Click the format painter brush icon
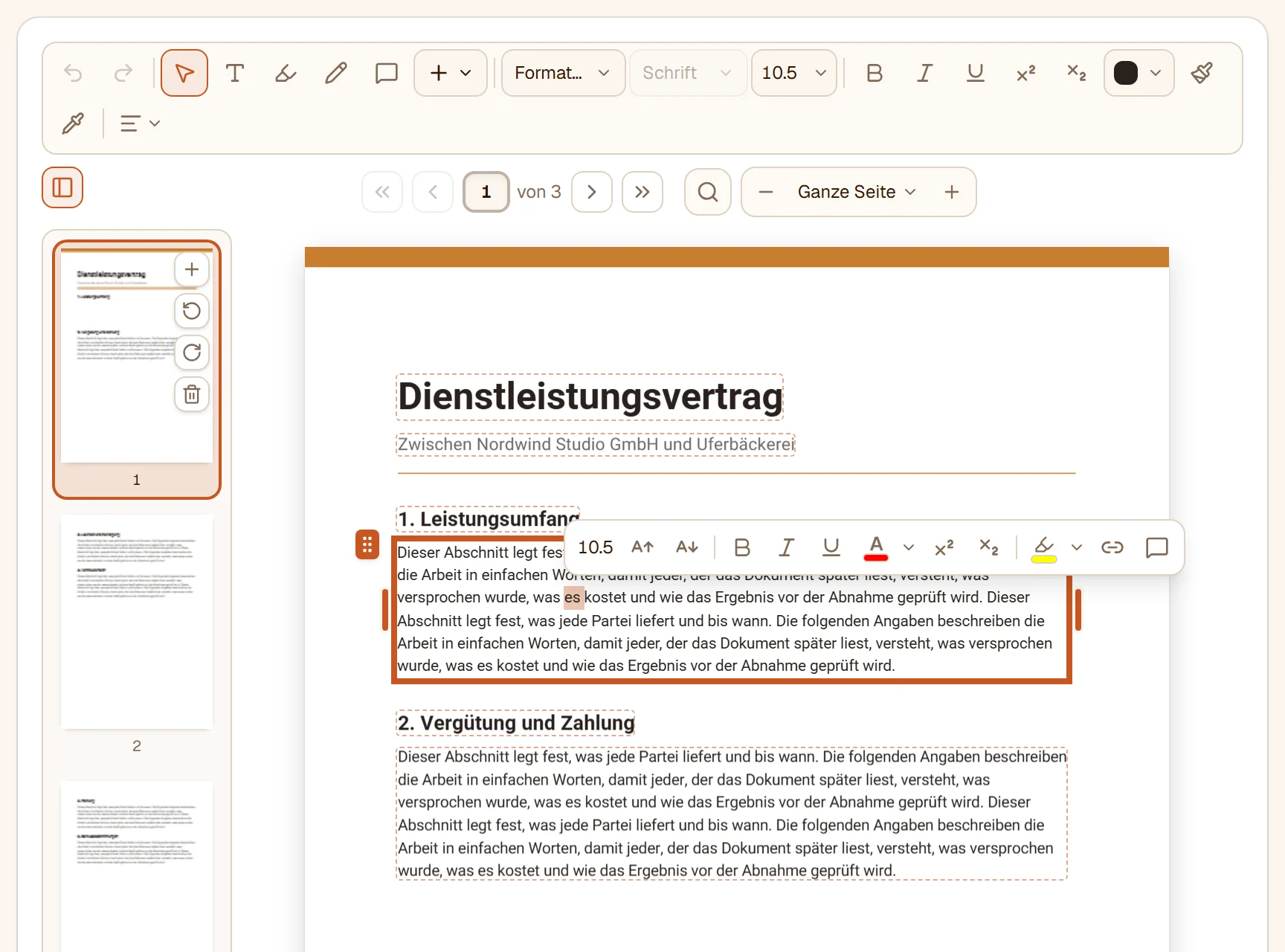The image size is (1285, 952). (x=1202, y=73)
